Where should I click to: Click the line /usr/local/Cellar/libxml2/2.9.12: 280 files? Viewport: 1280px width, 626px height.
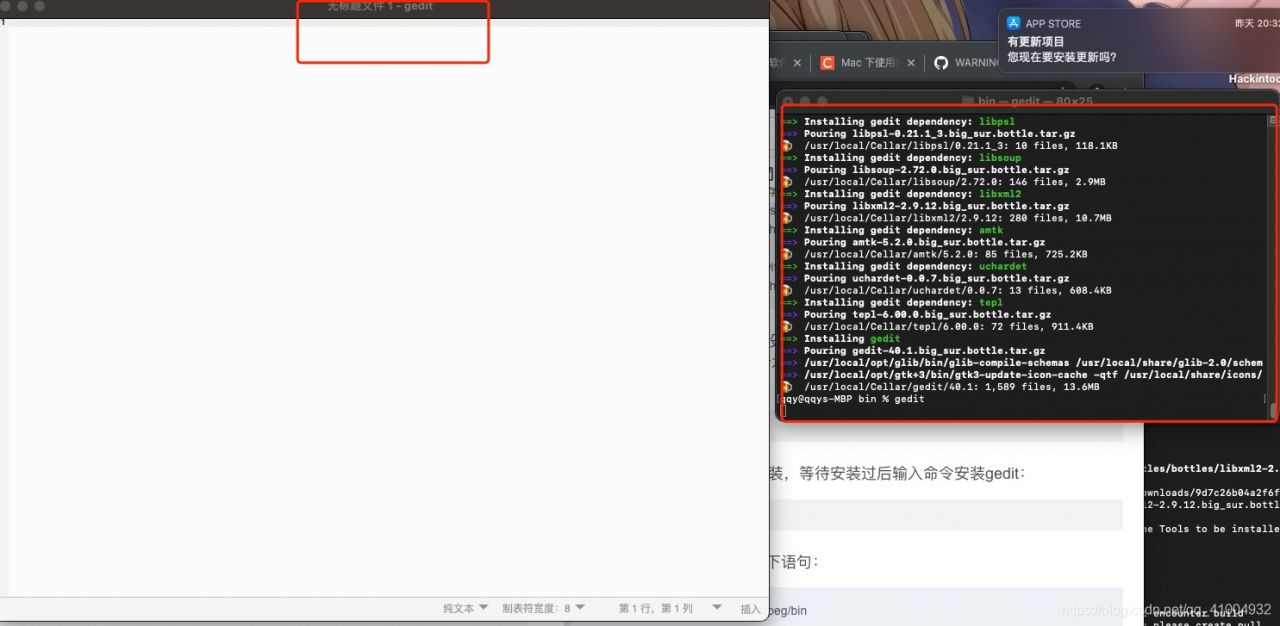[947, 218]
